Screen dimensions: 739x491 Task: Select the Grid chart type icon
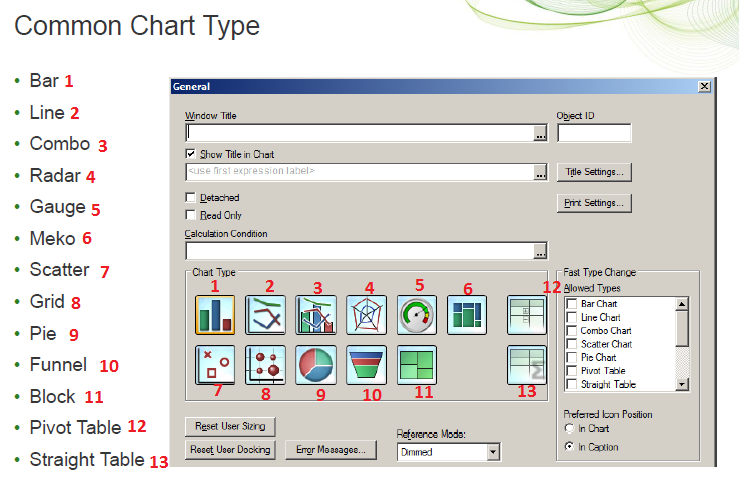[x=265, y=365]
